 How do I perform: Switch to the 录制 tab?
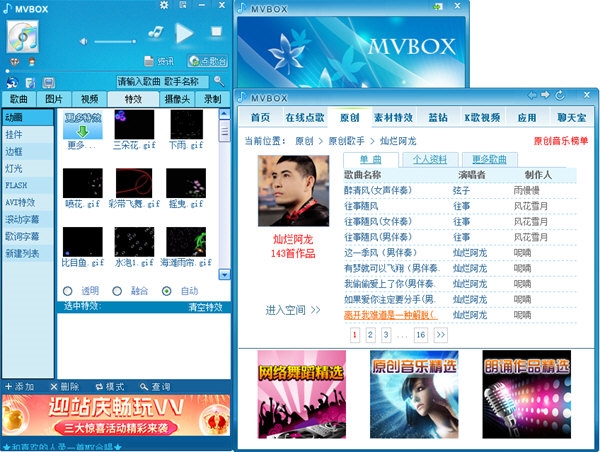[x=213, y=99]
